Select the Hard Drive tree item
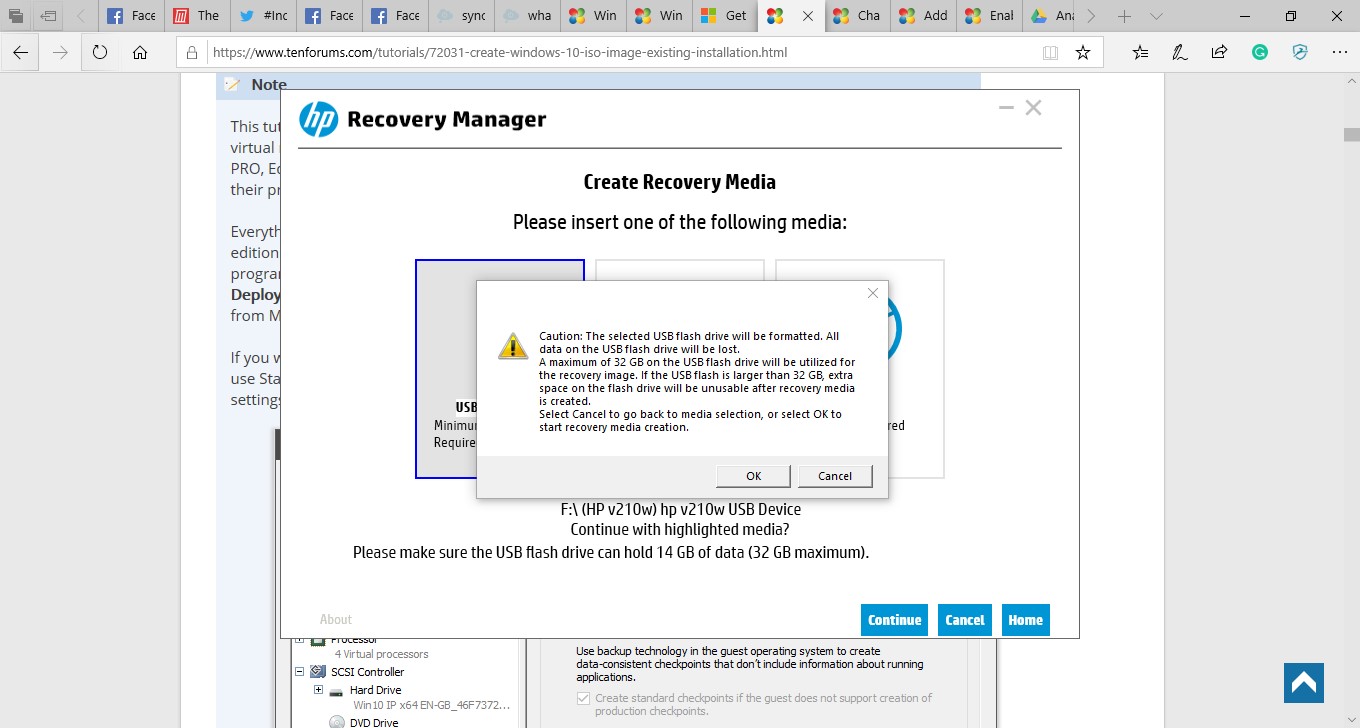Viewport: 1360px width, 728px height. [375, 690]
